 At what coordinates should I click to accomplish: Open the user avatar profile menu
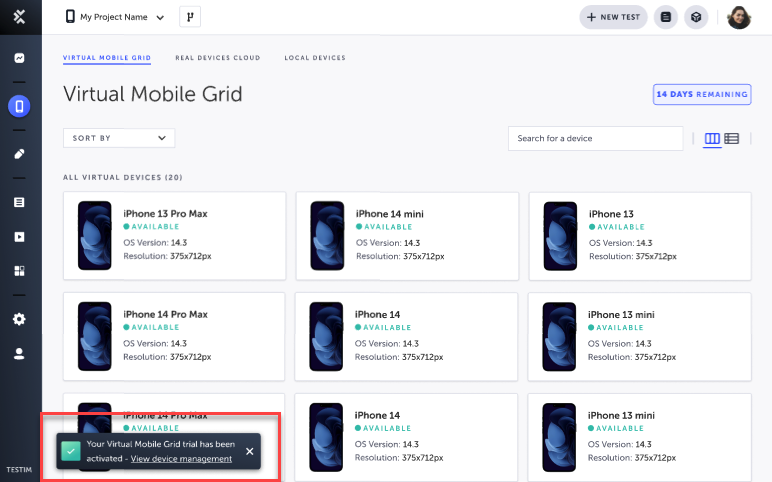[x=739, y=17]
